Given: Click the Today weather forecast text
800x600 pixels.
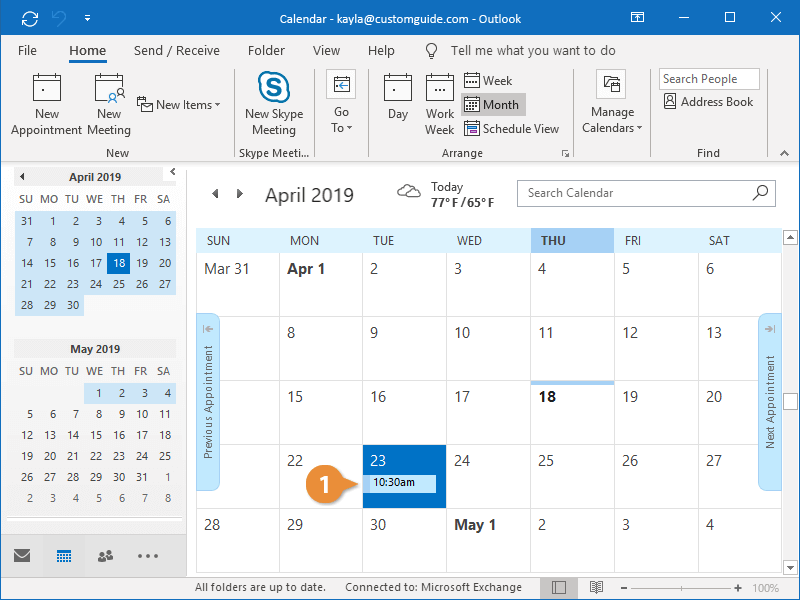Looking at the screenshot, I should pyautogui.click(x=462, y=194).
